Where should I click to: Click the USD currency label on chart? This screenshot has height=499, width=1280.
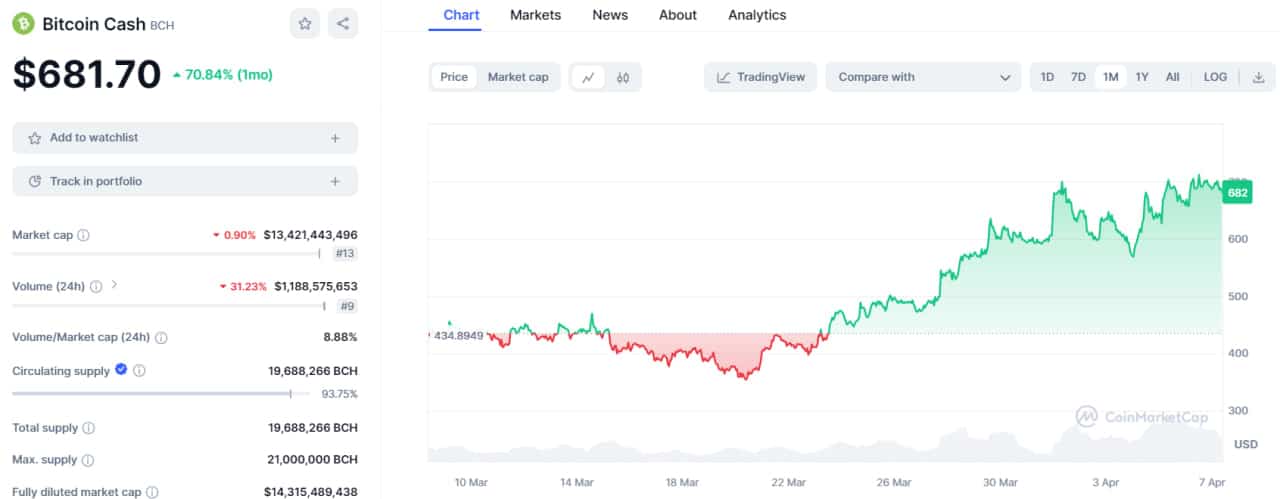click(x=1246, y=444)
